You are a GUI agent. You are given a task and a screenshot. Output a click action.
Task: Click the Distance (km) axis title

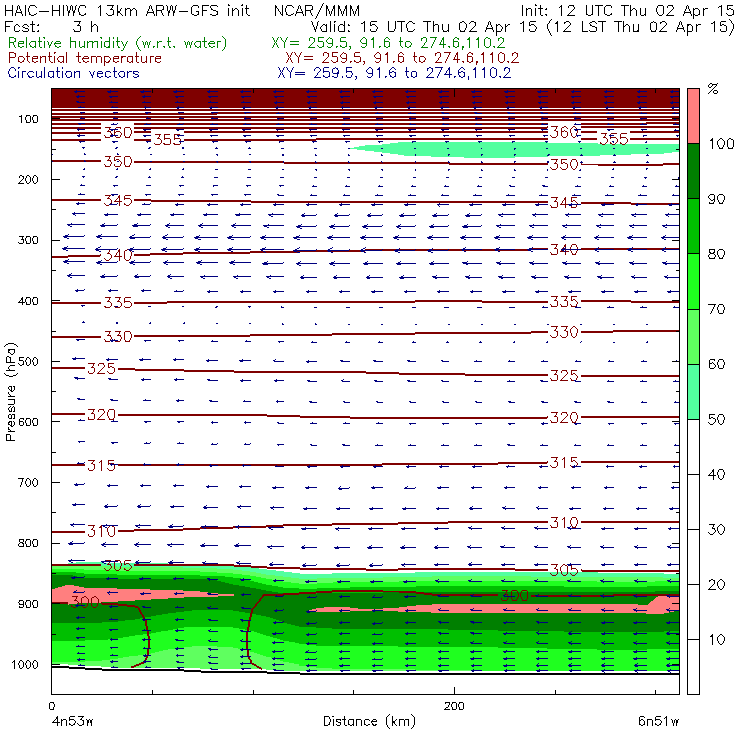coord(369,721)
